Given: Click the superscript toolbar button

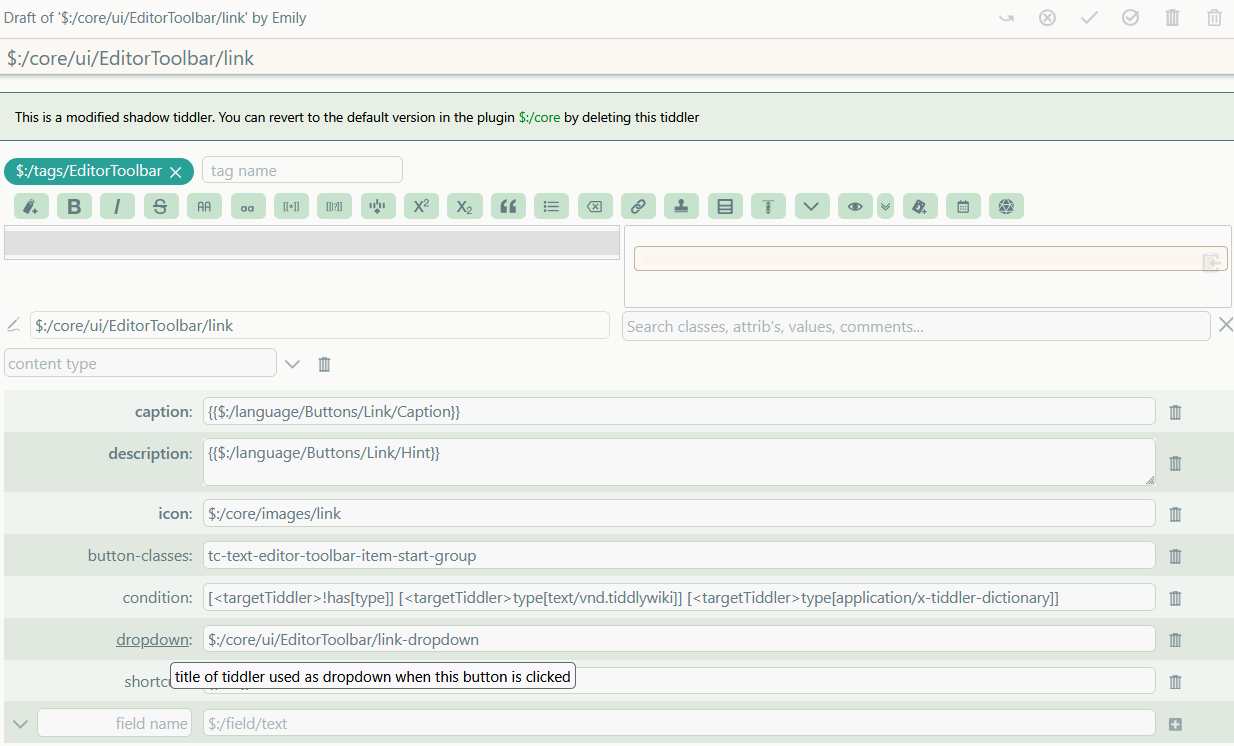Looking at the screenshot, I should coord(421,207).
